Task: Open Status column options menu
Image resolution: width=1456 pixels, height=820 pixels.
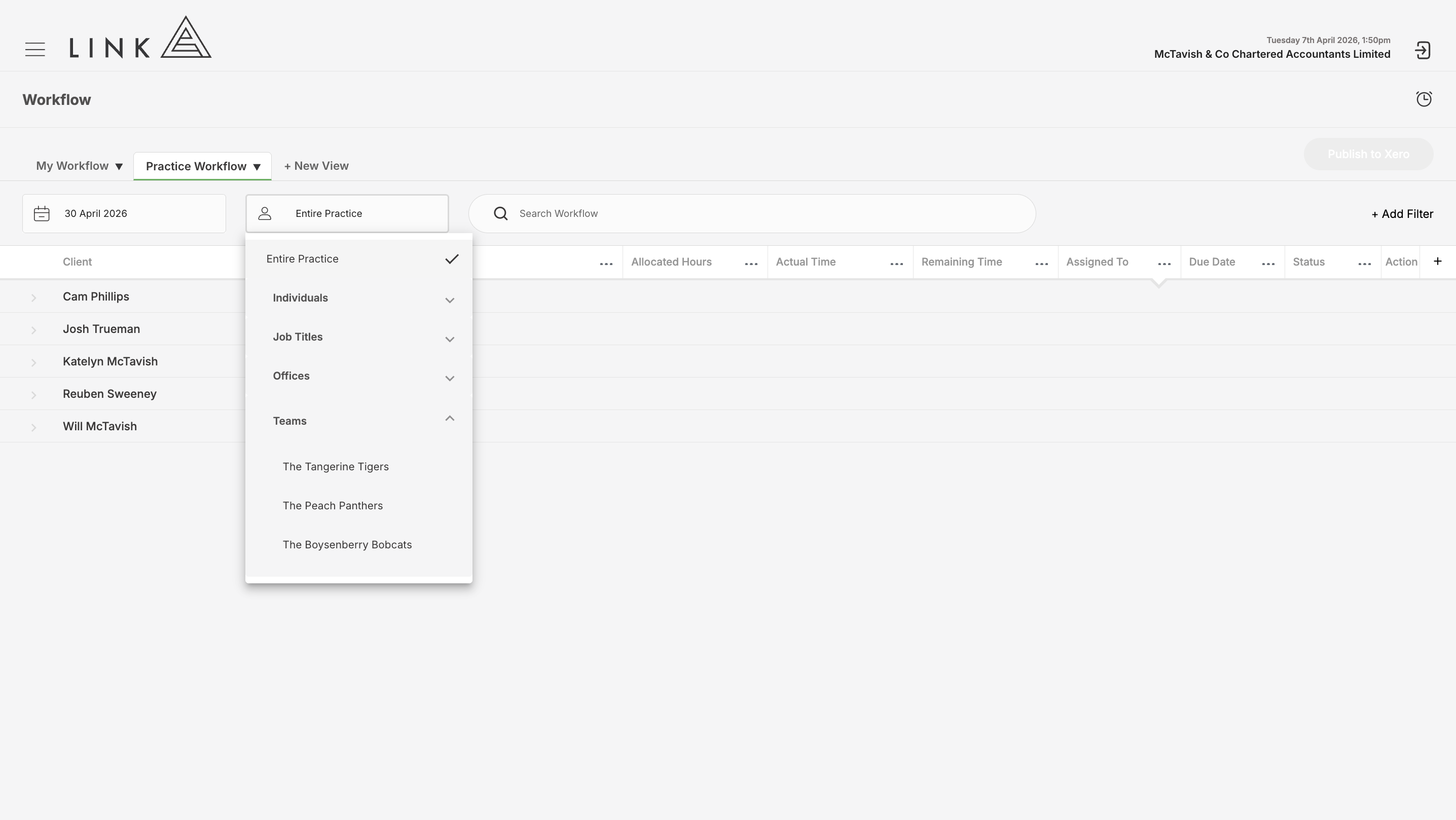Action: click(1364, 264)
